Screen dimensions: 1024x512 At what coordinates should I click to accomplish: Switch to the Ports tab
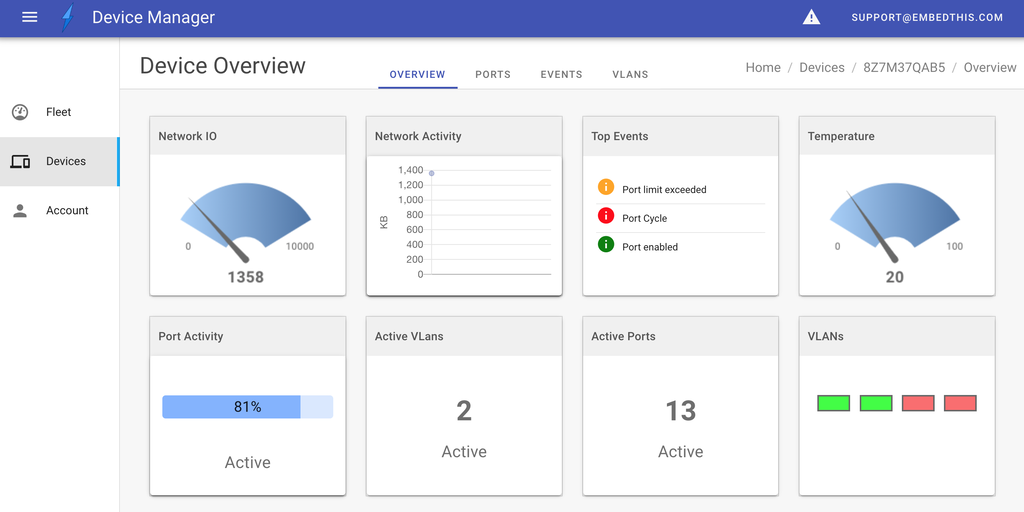click(x=493, y=75)
